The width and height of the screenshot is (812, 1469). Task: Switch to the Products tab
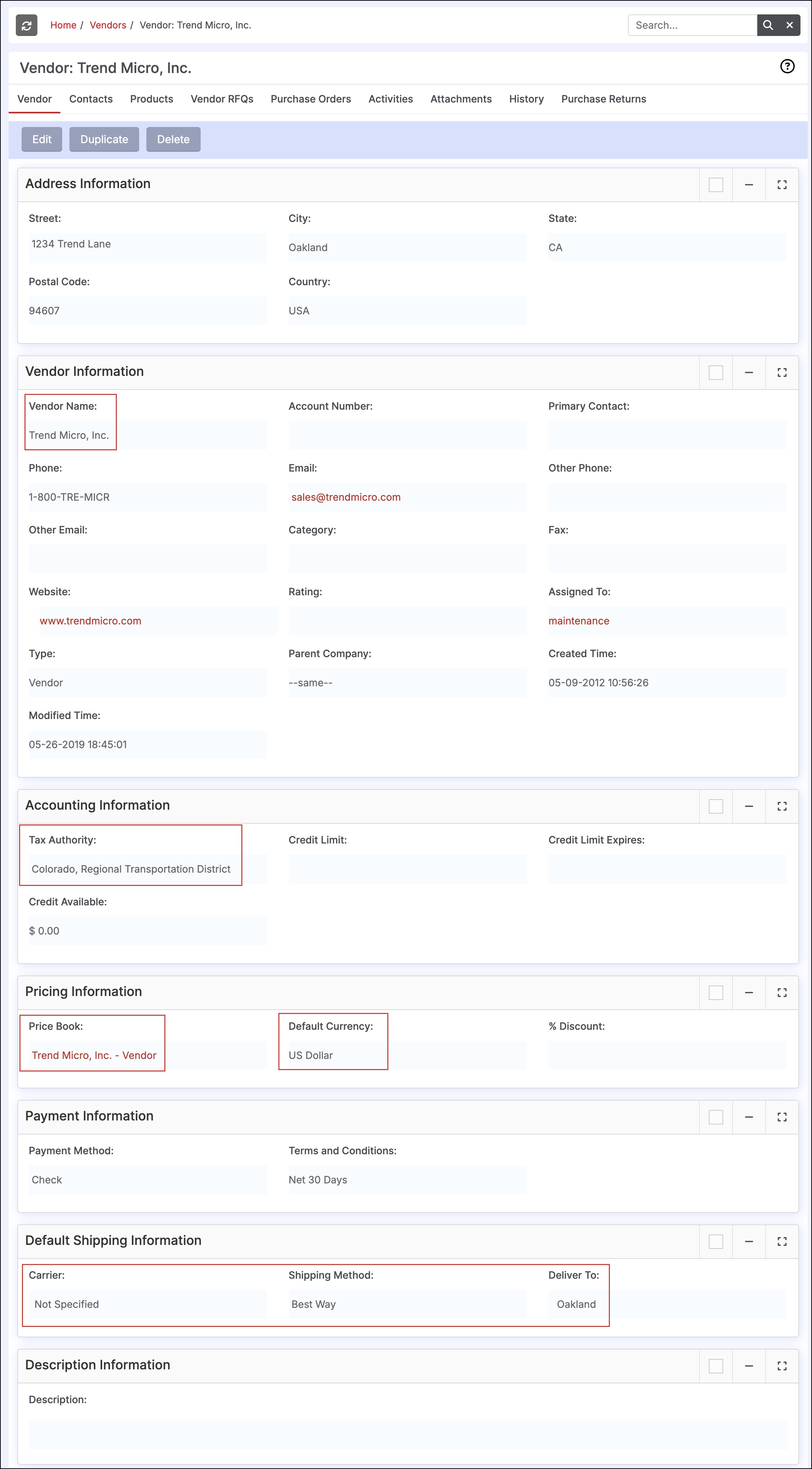click(x=152, y=99)
